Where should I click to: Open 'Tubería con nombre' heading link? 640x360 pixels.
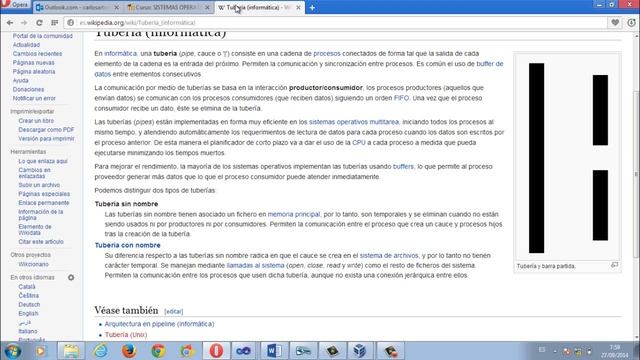pos(127,245)
